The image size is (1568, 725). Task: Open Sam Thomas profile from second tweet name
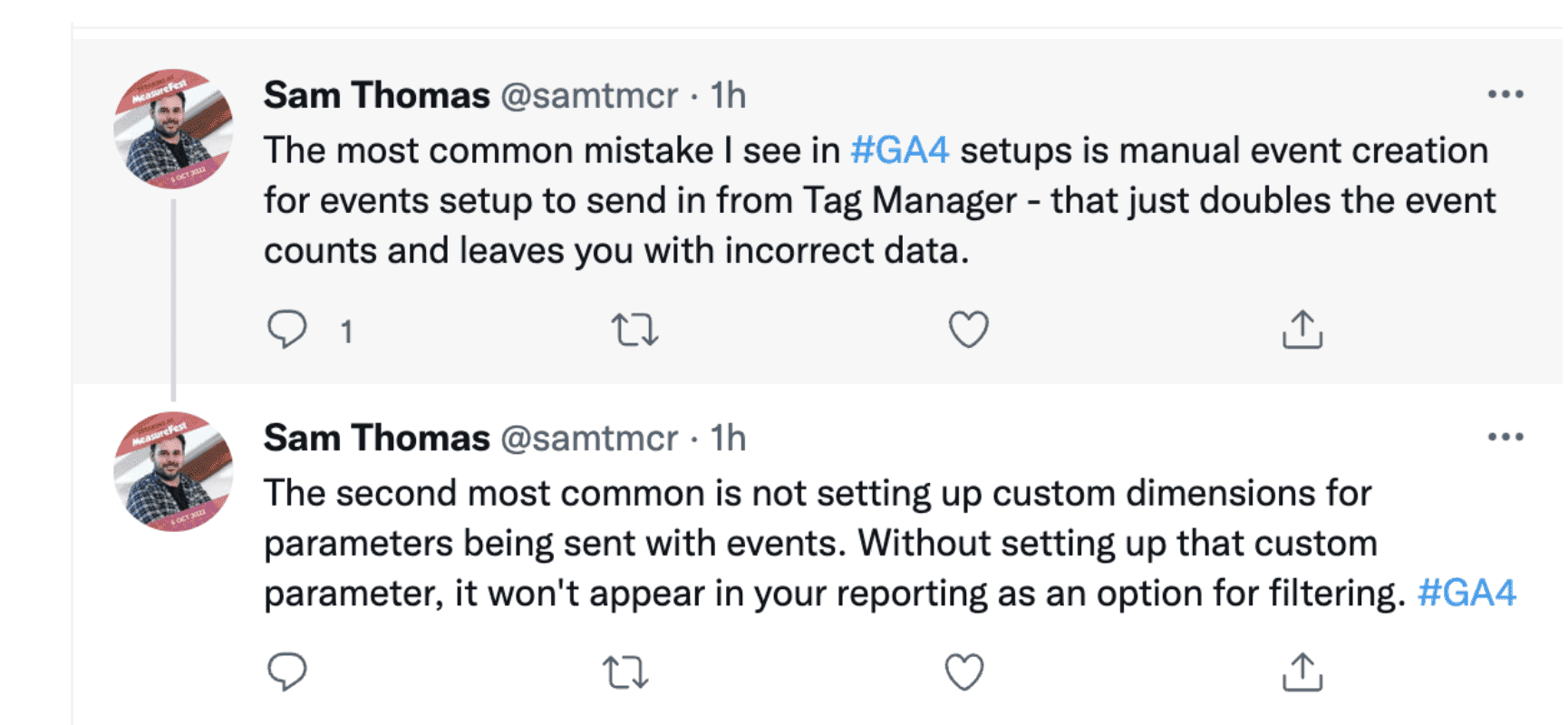(376, 438)
